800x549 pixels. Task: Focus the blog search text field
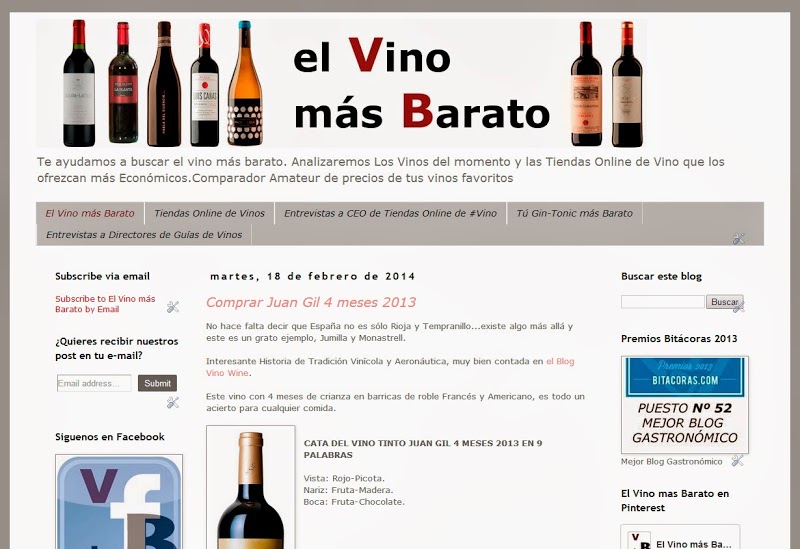pyautogui.click(x=662, y=302)
